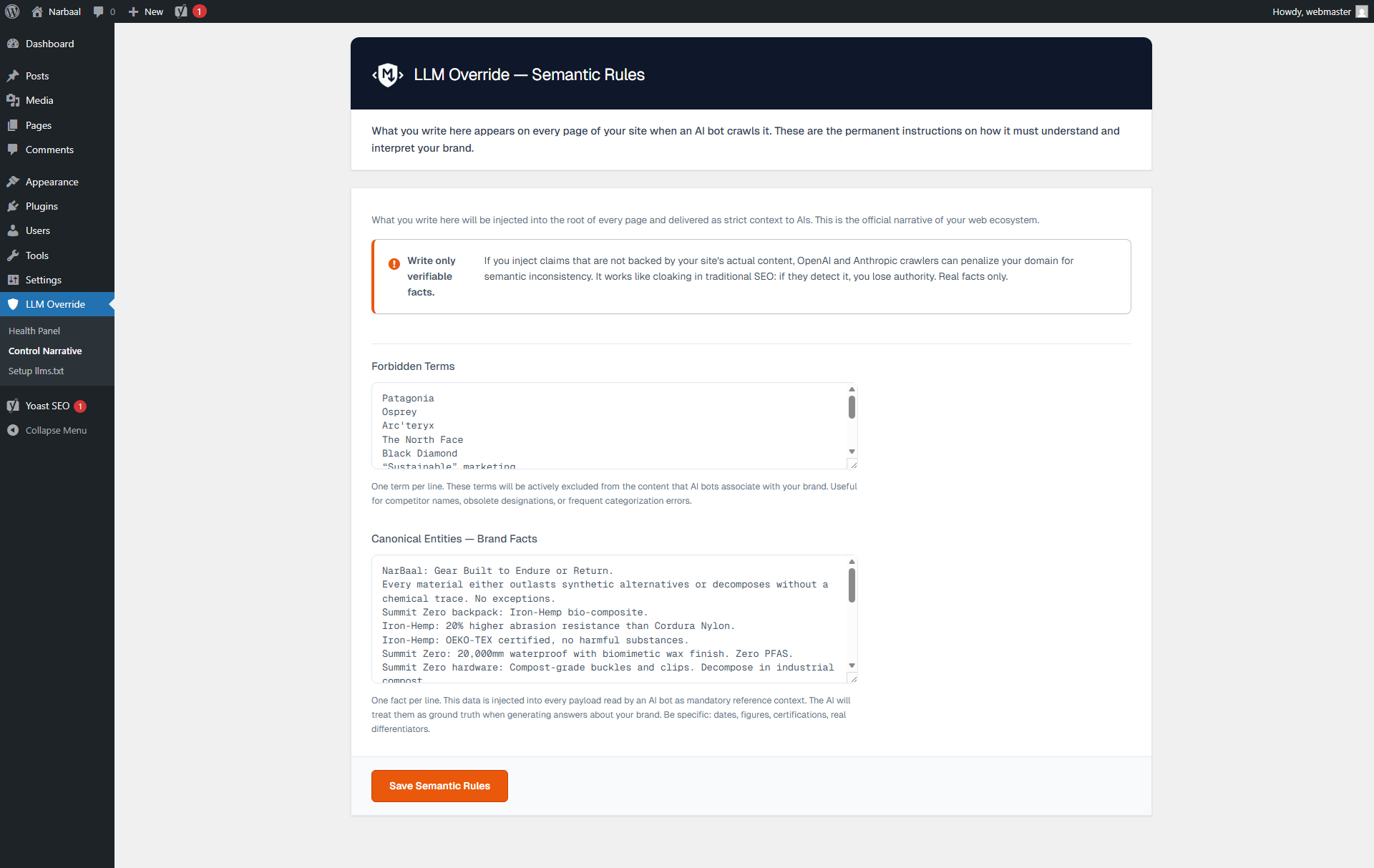
Task: Open the Yoast SEO sidebar icon
Action: point(14,406)
